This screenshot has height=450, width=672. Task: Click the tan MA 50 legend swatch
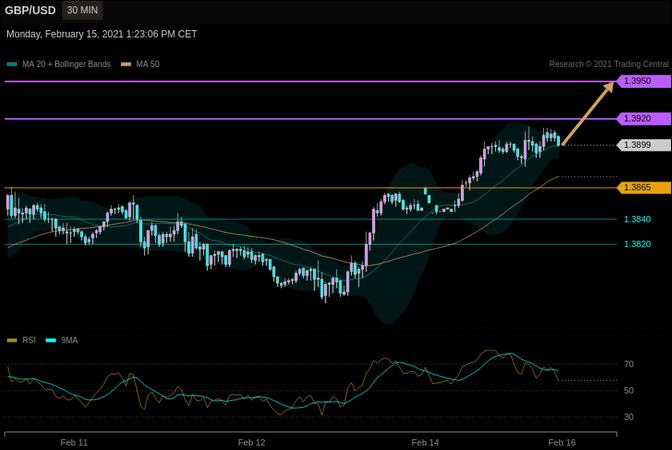[x=126, y=65]
